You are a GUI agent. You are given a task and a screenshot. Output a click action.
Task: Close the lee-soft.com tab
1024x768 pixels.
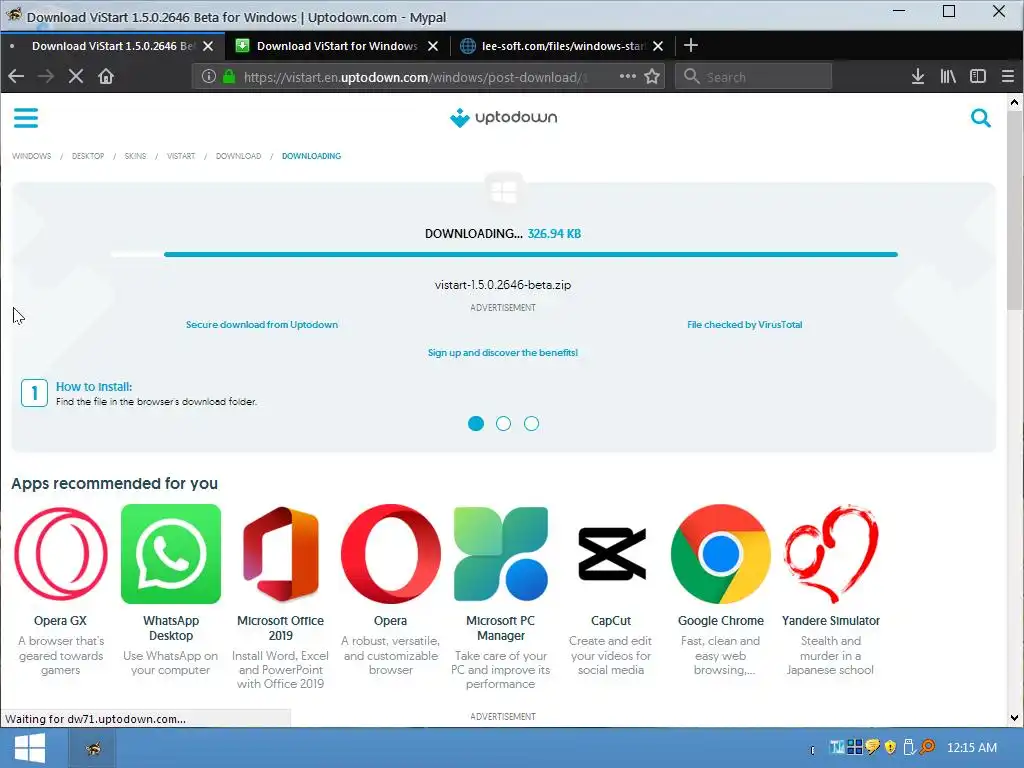click(658, 46)
